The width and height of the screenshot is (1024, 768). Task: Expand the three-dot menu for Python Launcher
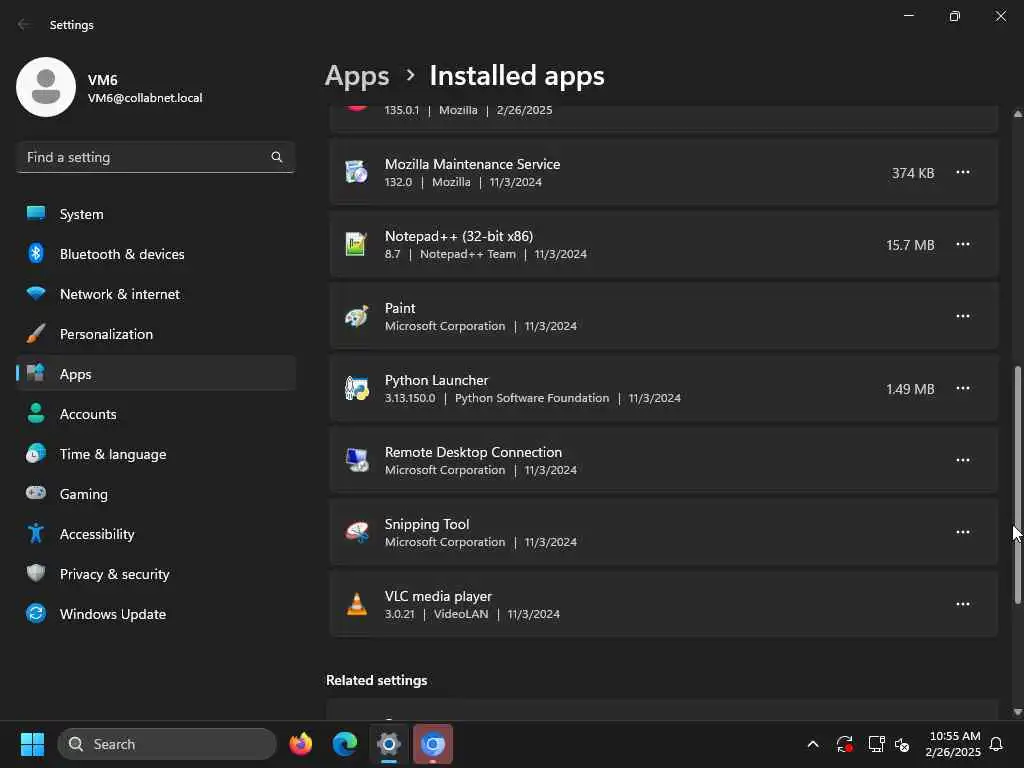pyautogui.click(x=962, y=388)
